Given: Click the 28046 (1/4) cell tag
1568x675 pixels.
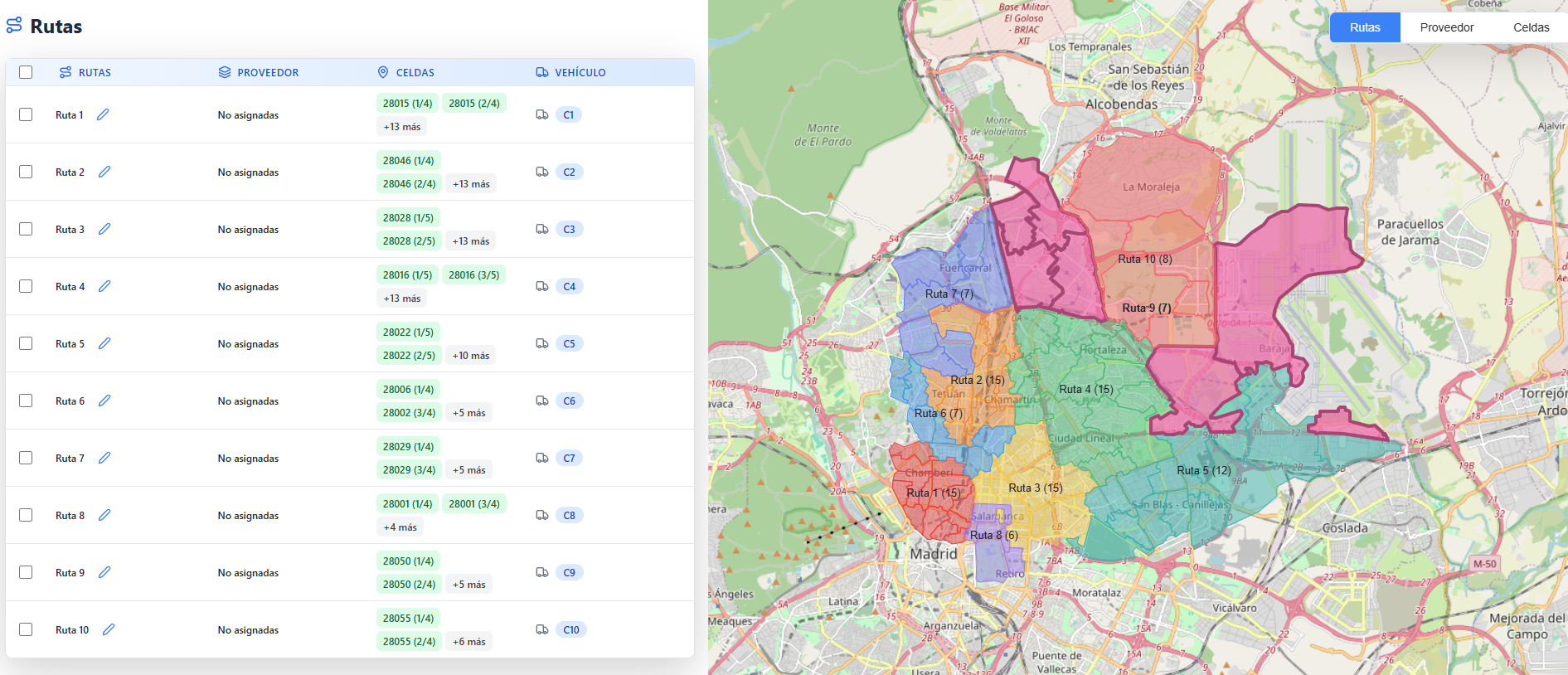Looking at the screenshot, I should tap(408, 161).
